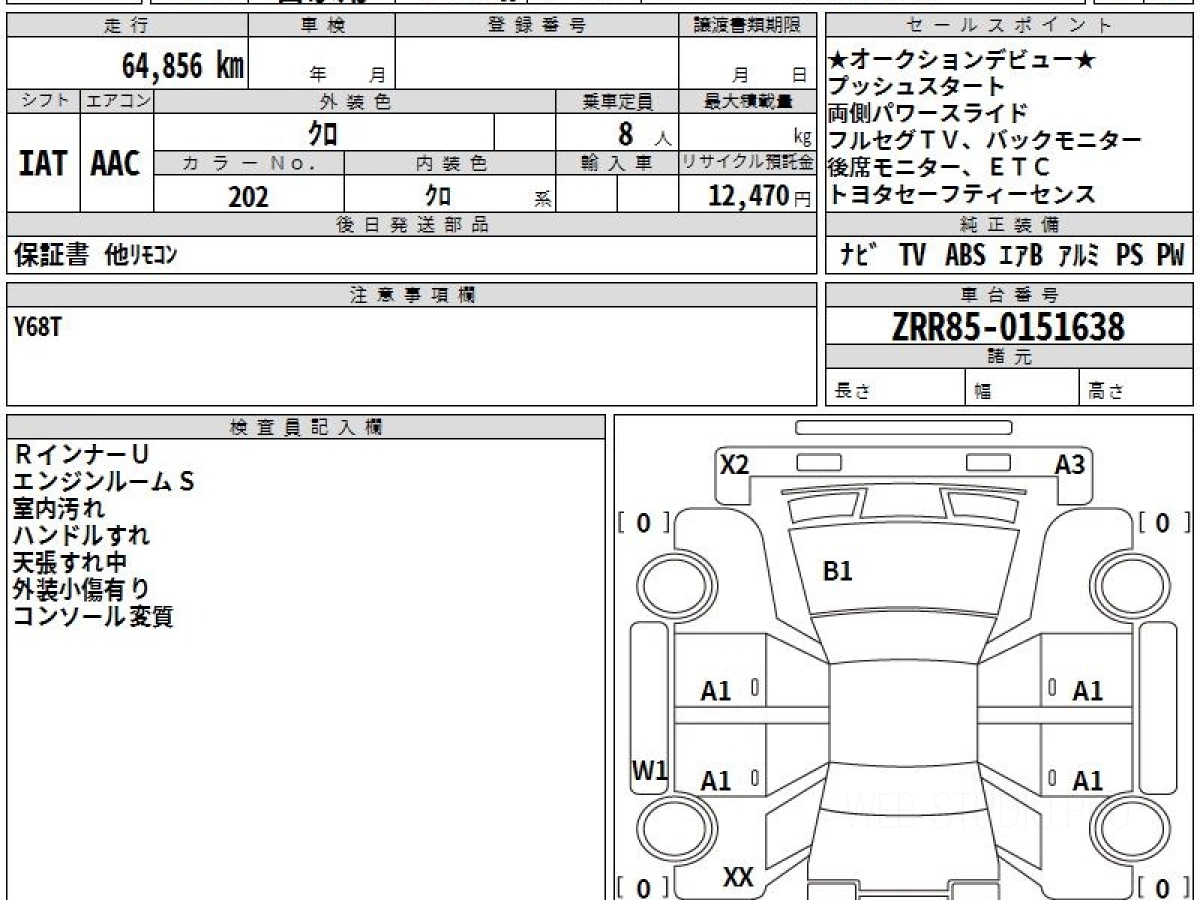Click the ★オークションデビュー★ line

pyautogui.click(x=962, y=61)
